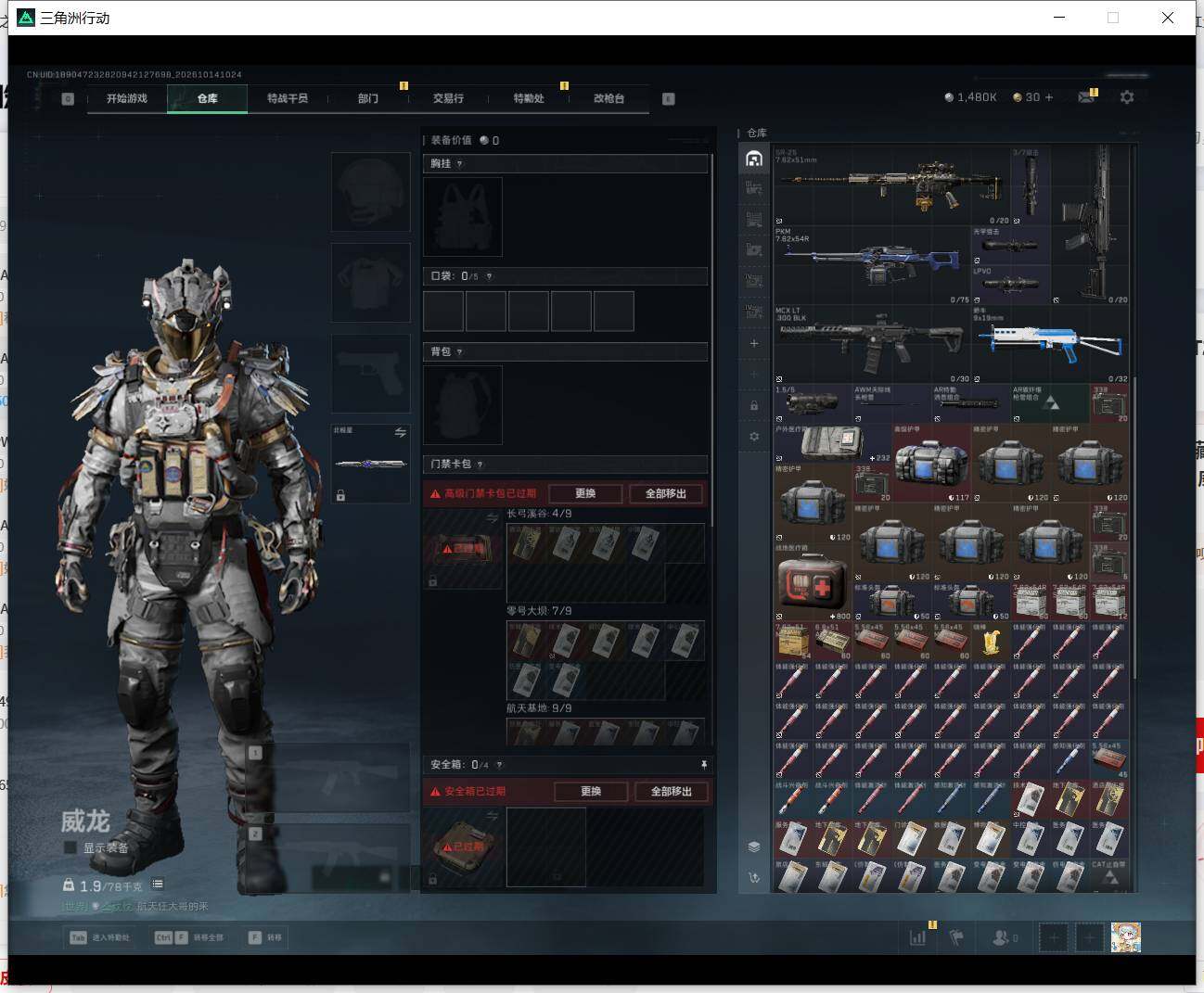This screenshot has height=993, width=1204.
Task: Click swap arrows on expired keycard pack
Action: click(x=492, y=518)
